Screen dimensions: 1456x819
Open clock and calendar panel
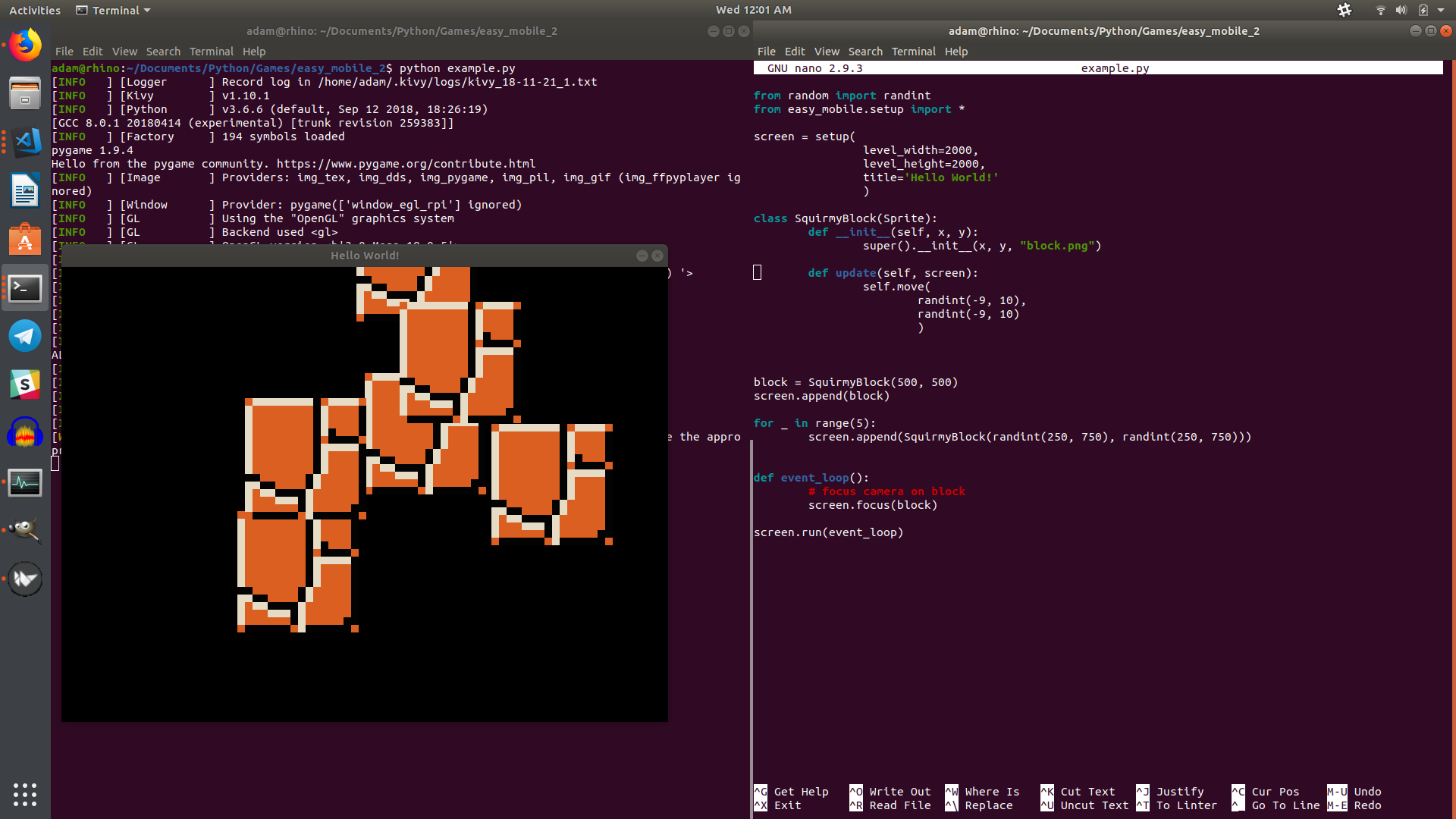pos(753,10)
